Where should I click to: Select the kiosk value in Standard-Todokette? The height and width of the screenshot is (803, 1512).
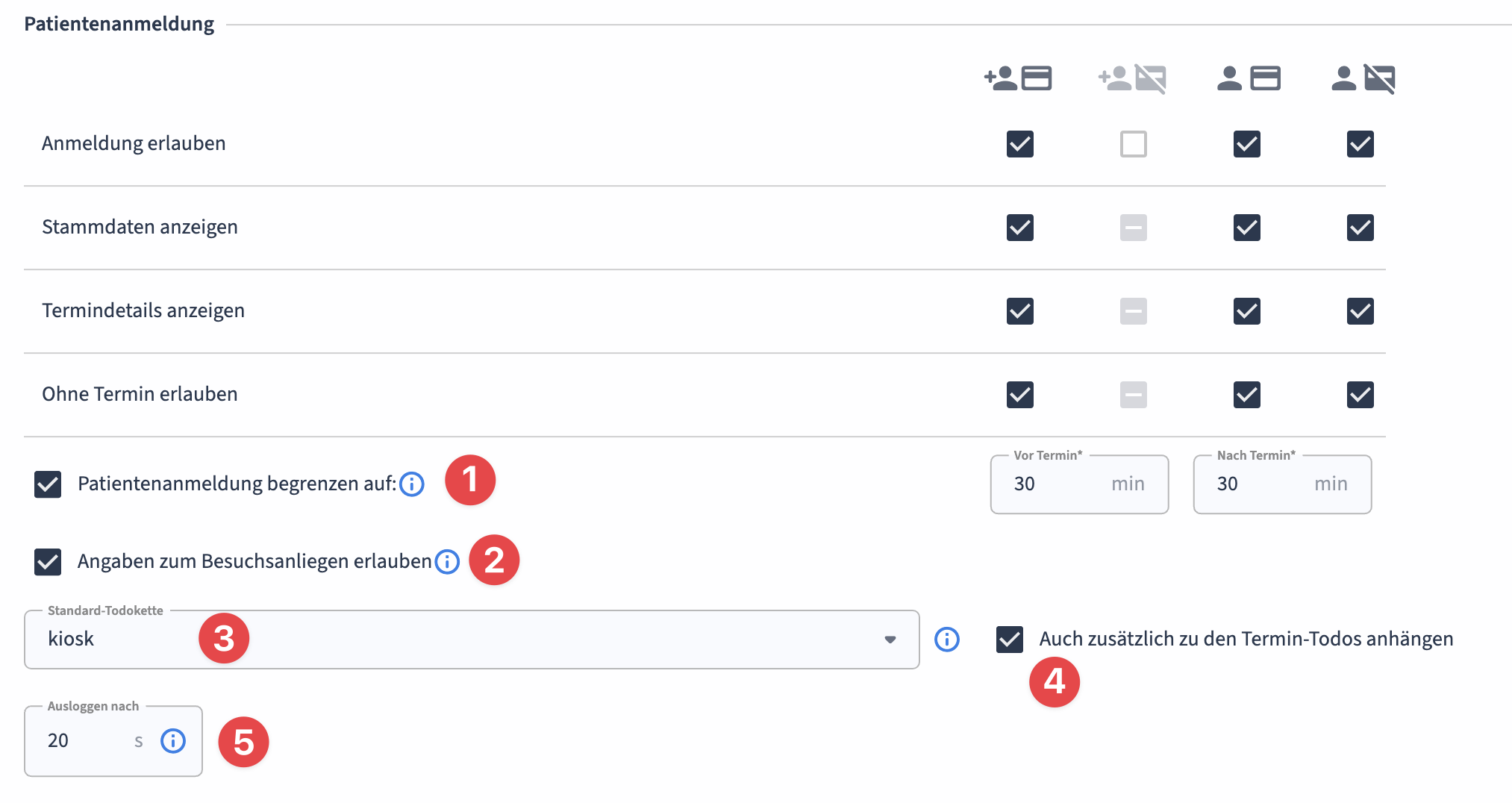click(x=71, y=640)
